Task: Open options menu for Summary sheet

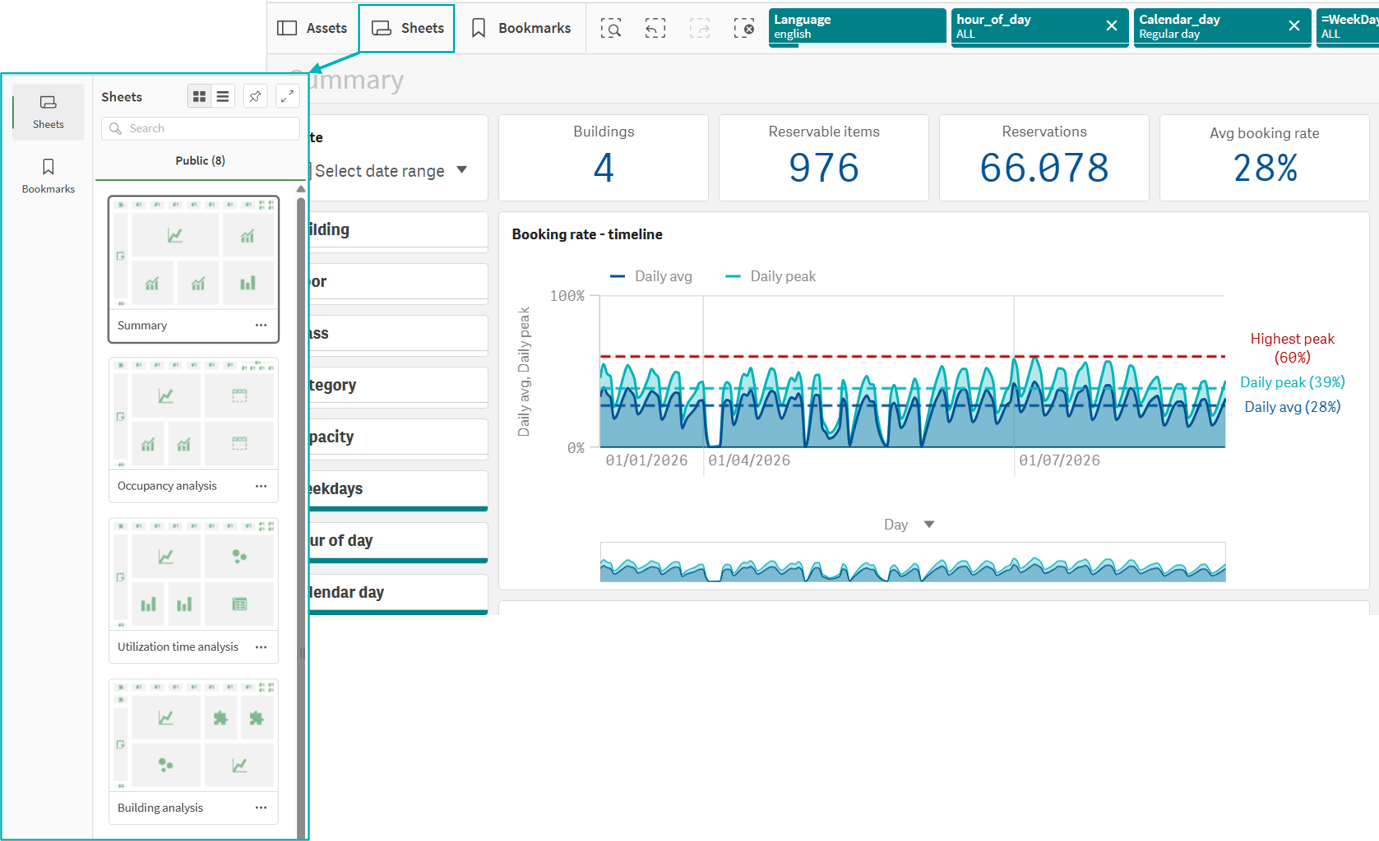Action: (261, 325)
